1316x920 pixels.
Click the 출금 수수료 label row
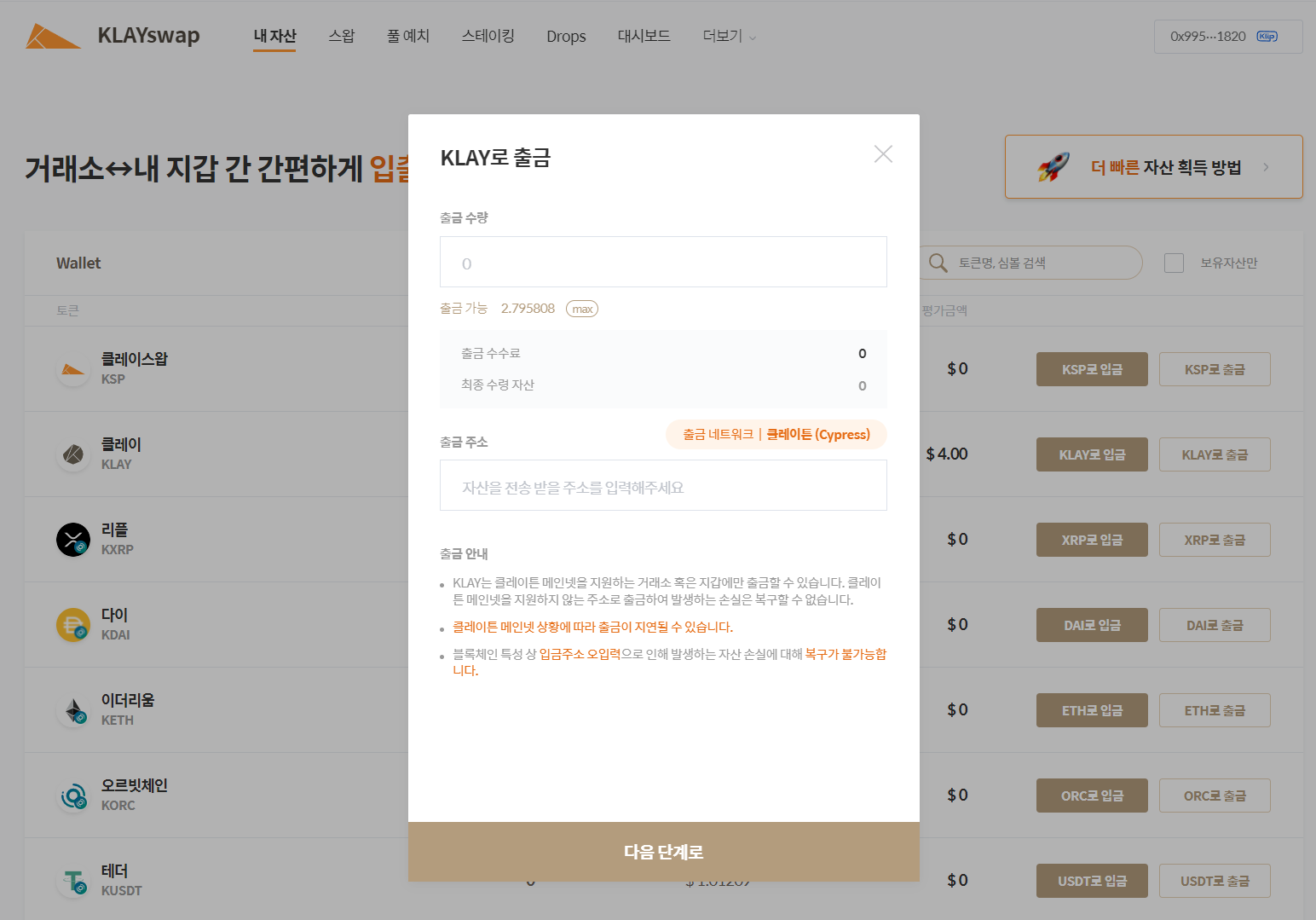click(x=663, y=353)
